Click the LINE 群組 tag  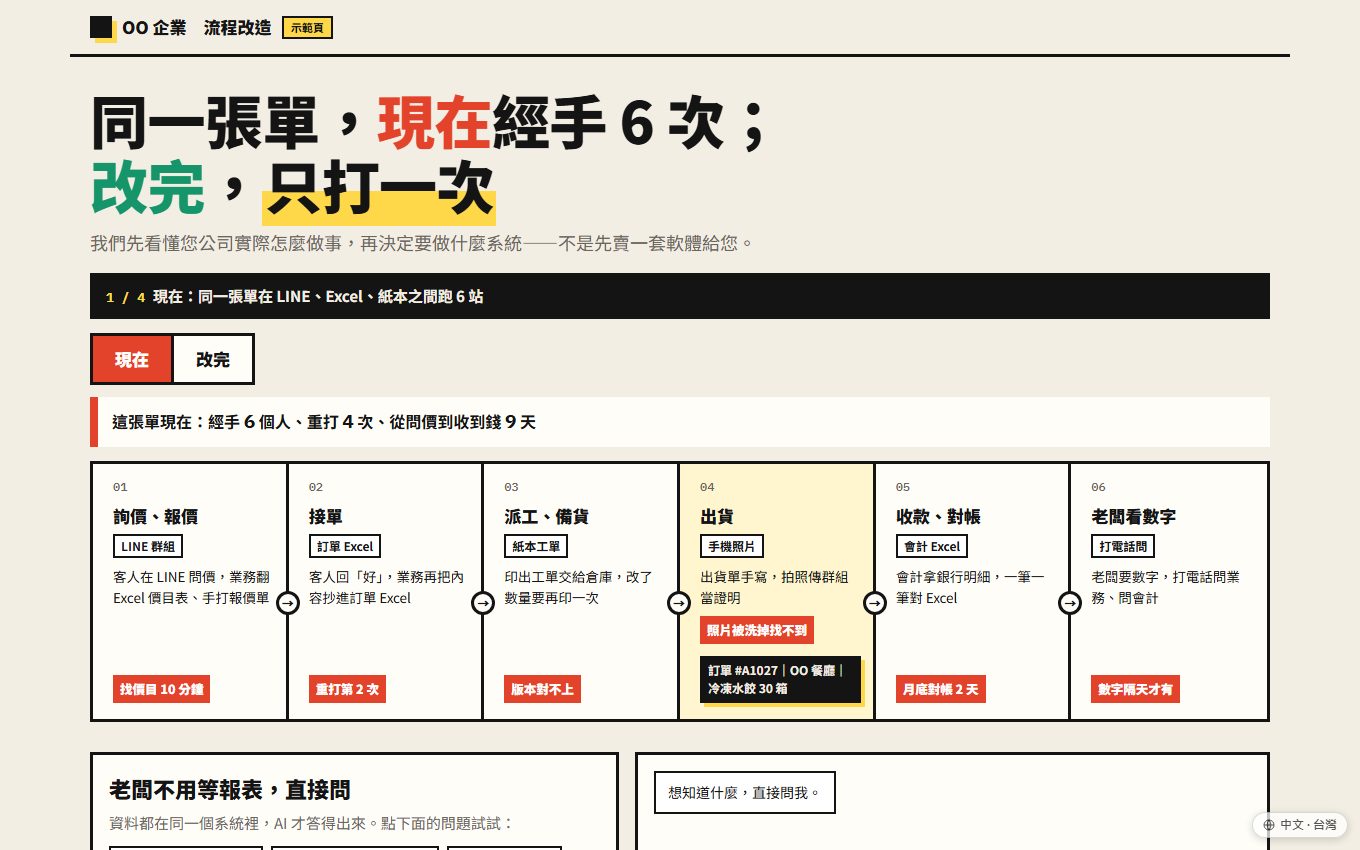click(x=148, y=546)
